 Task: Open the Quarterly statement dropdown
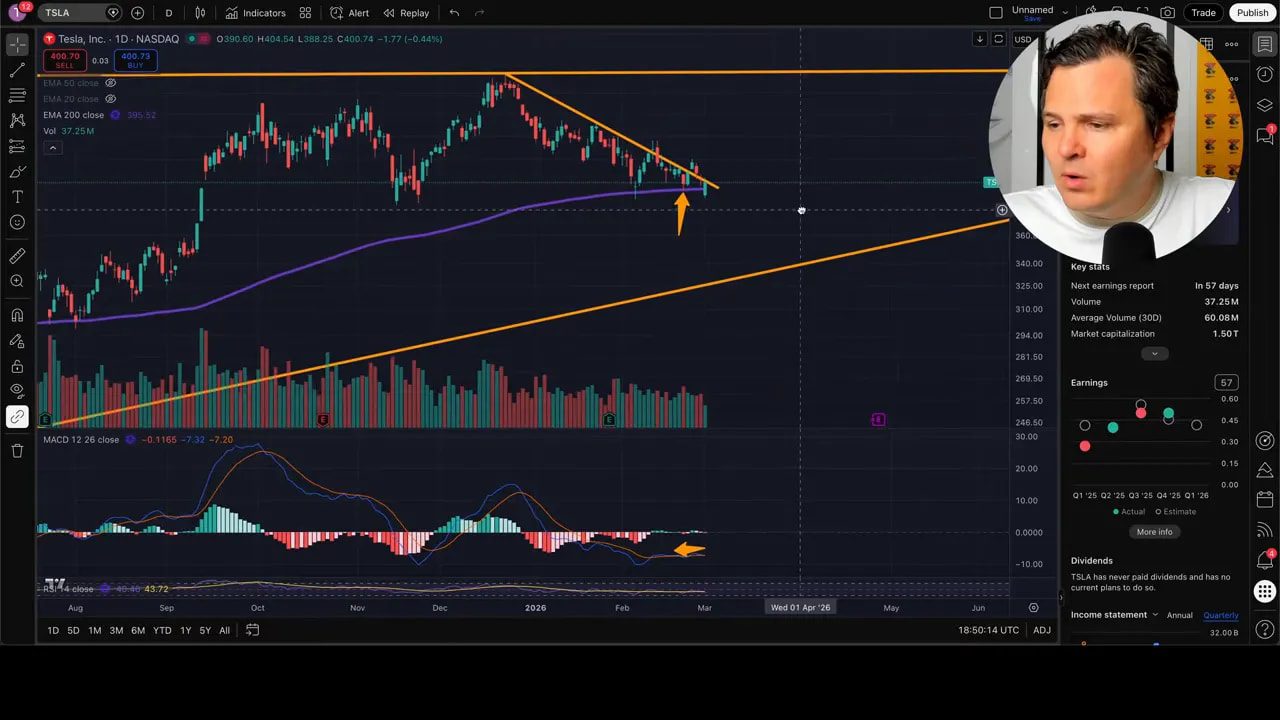tap(1220, 615)
